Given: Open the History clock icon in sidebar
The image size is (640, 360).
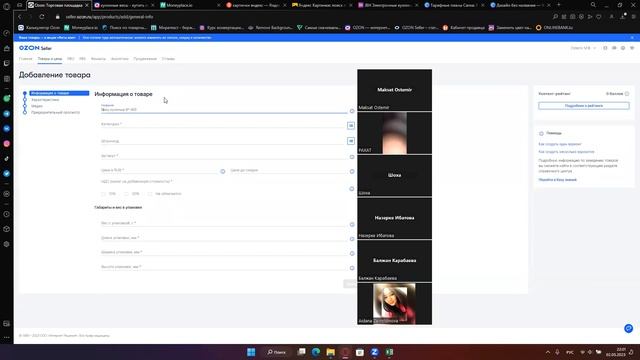Looking at the screenshot, I should coord(7,214).
